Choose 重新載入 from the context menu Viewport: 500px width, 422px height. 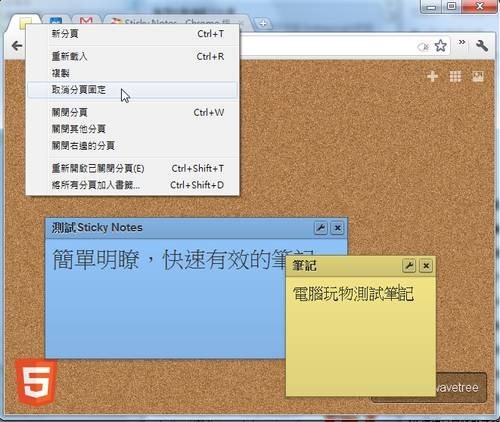point(132,56)
